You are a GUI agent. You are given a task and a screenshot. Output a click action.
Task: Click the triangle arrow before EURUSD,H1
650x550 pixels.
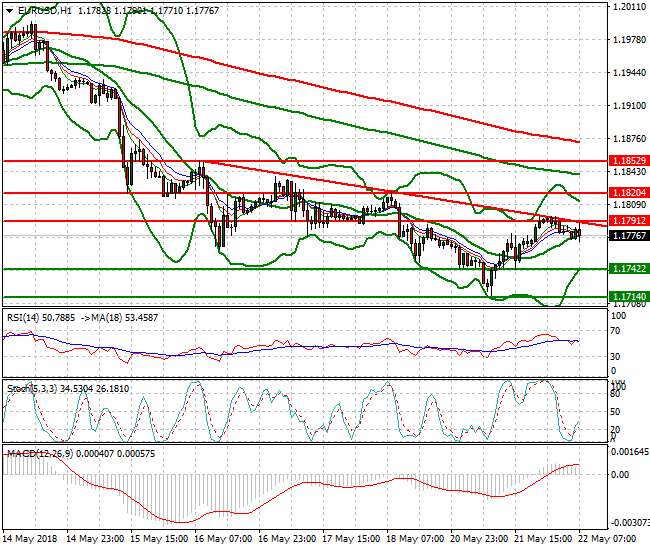(x=10, y=11)
